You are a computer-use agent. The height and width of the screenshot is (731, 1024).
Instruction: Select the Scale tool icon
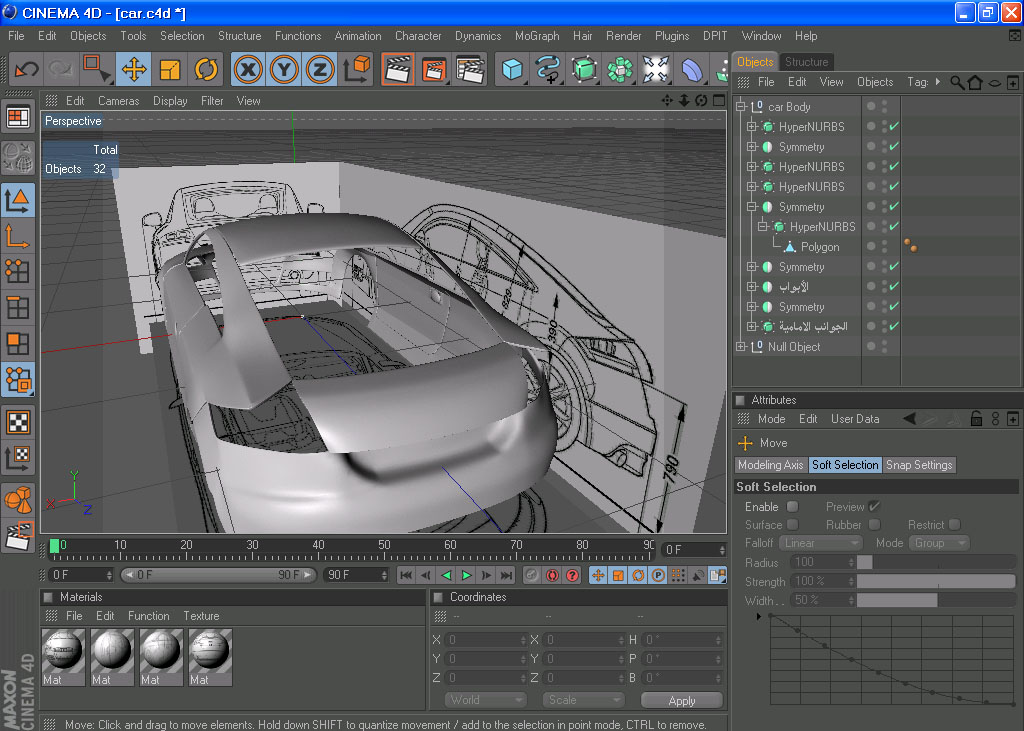(x=170, y=69)
